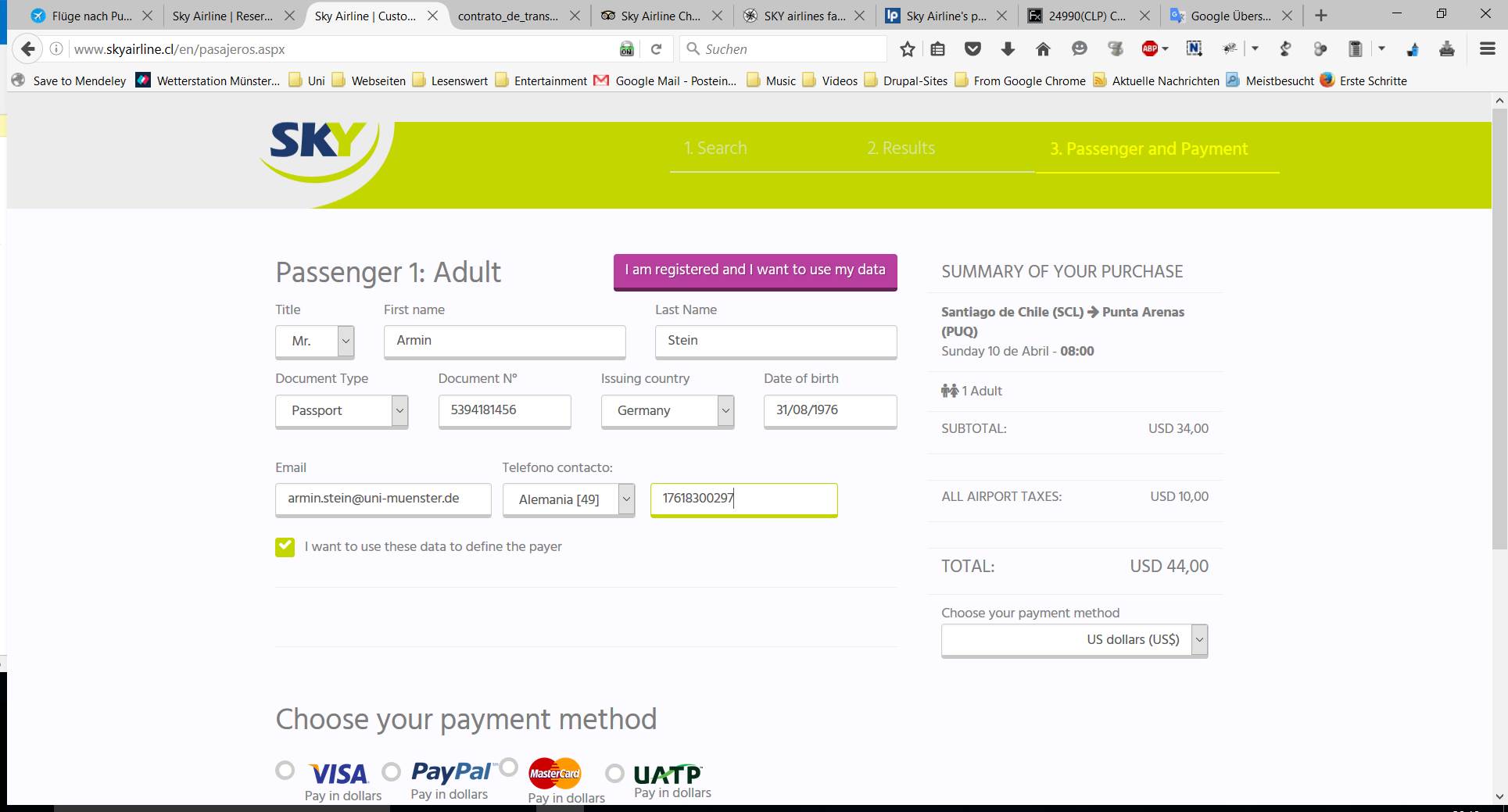Open the downloads arrow panel
The image size is (1508, 812).
click(1008, 49)
